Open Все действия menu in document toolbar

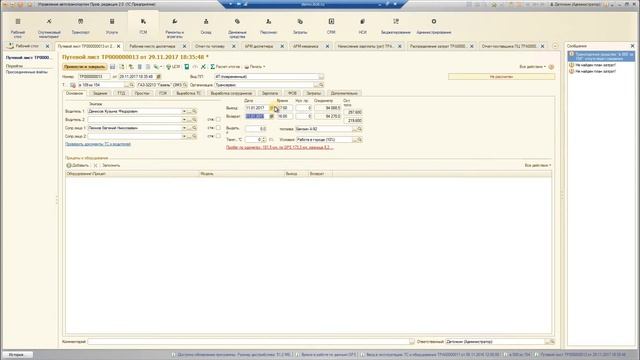tap(533, 67)
